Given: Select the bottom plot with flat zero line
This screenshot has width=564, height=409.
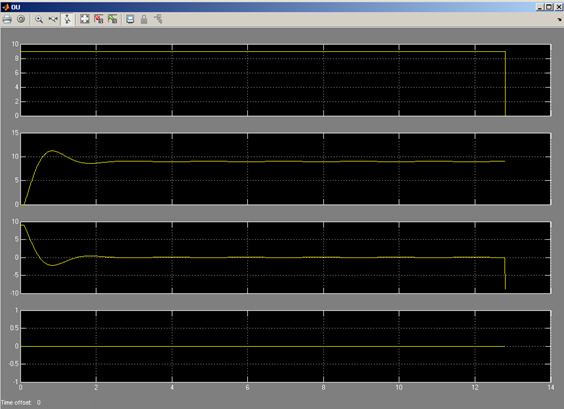Looking at the screenshot, I should pos(285,346).
